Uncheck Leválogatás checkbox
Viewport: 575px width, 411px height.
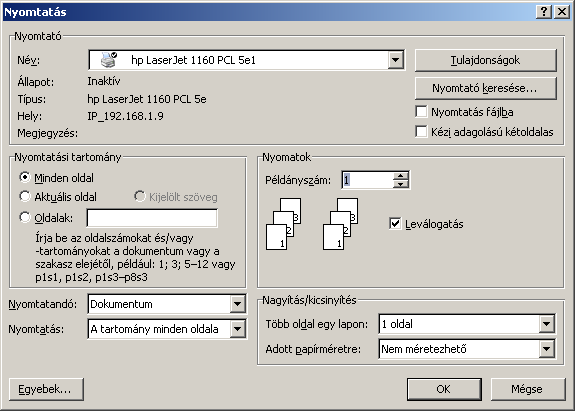(x=395, y=224)
